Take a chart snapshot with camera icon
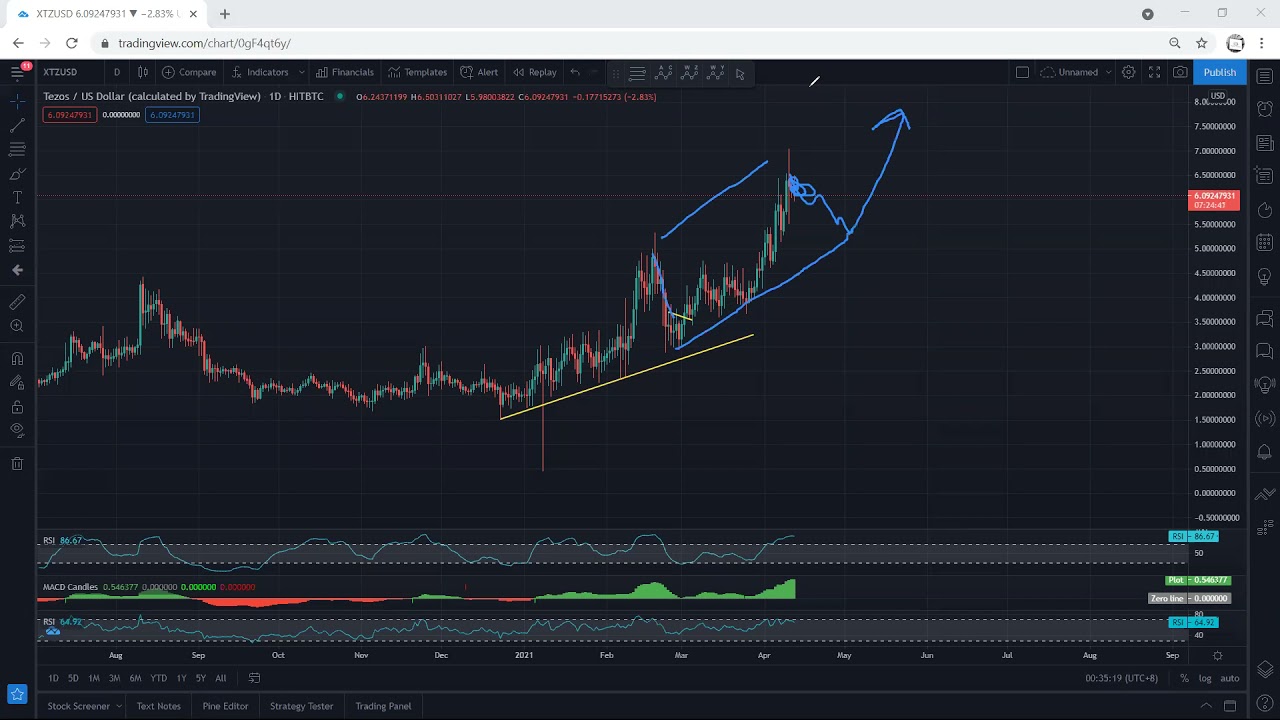This screenshot has width=1280, height=720. (x=1180, y=72)
